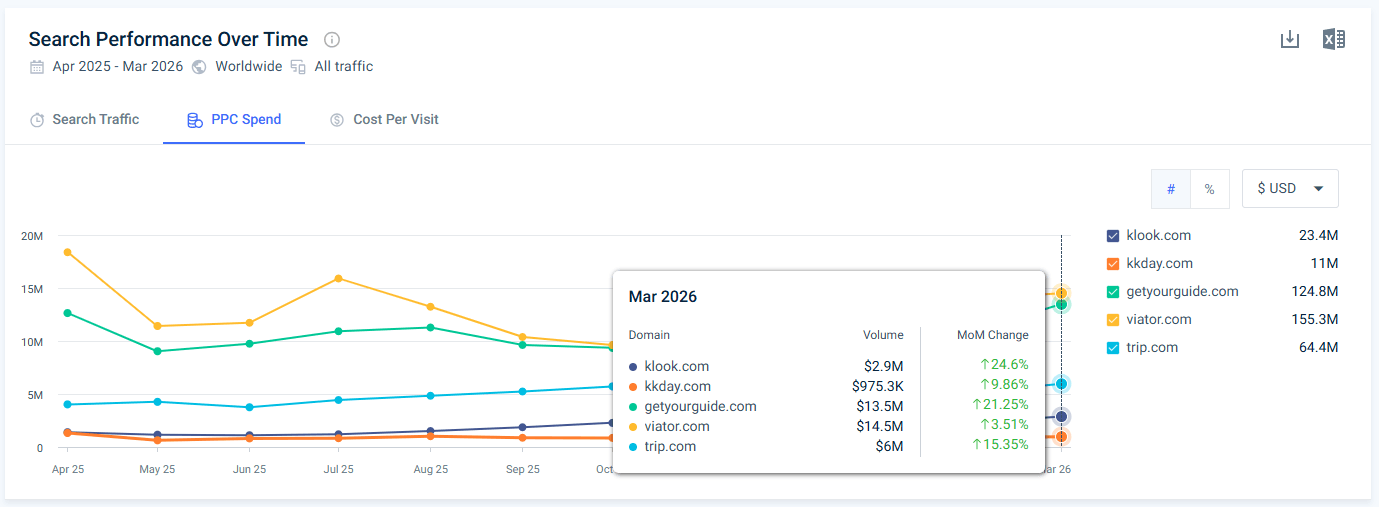1379x507 pixels.
Task: Toggle trip.com legend checkbox
Action: point(1113,348)
